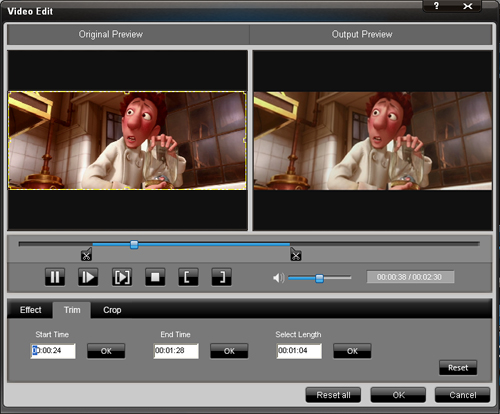500x414 pixels.
Task: Click the left scissors trim marker
Action: (x=87, y=255)
